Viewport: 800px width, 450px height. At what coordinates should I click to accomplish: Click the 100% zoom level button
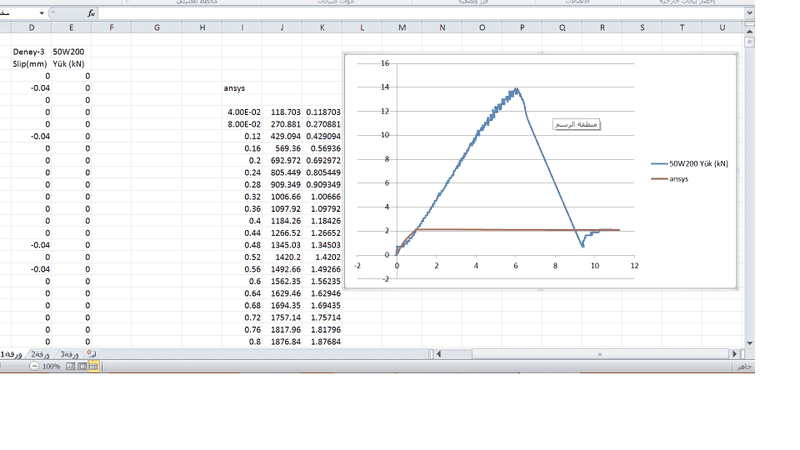click(x=52, y=367)
